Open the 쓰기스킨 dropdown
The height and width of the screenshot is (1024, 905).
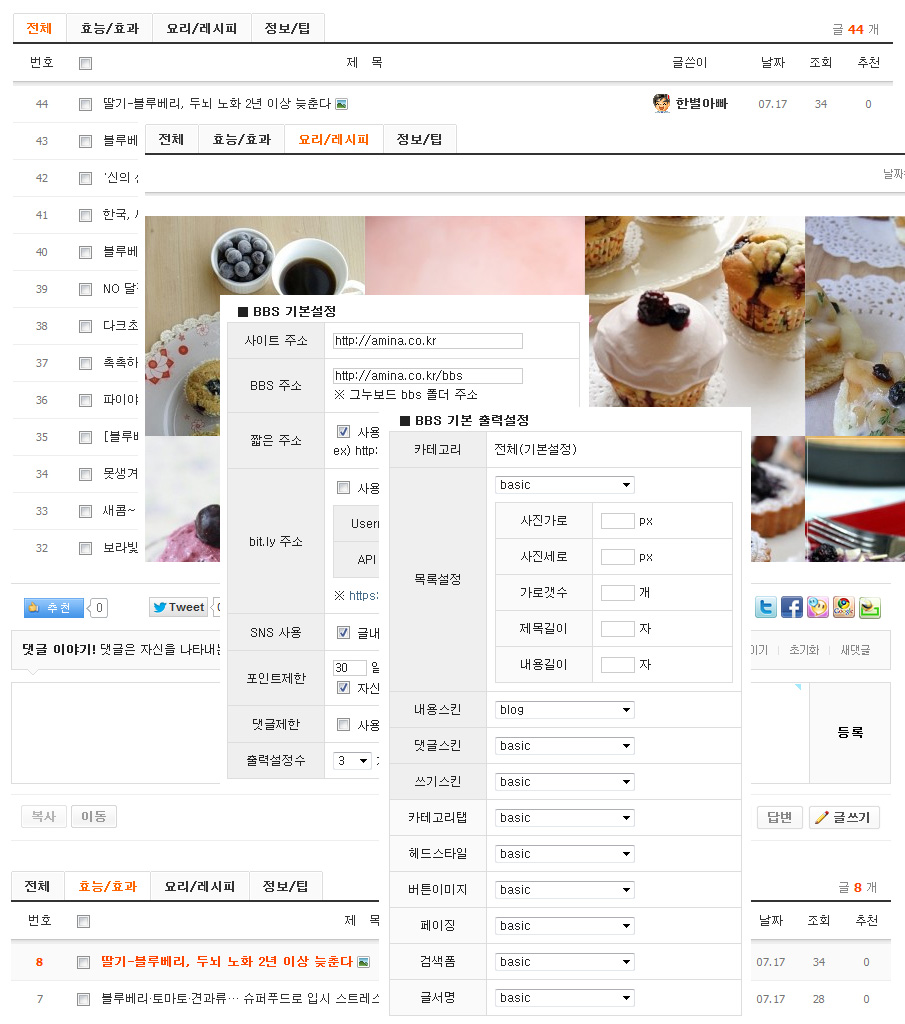[x=565, y=782]
